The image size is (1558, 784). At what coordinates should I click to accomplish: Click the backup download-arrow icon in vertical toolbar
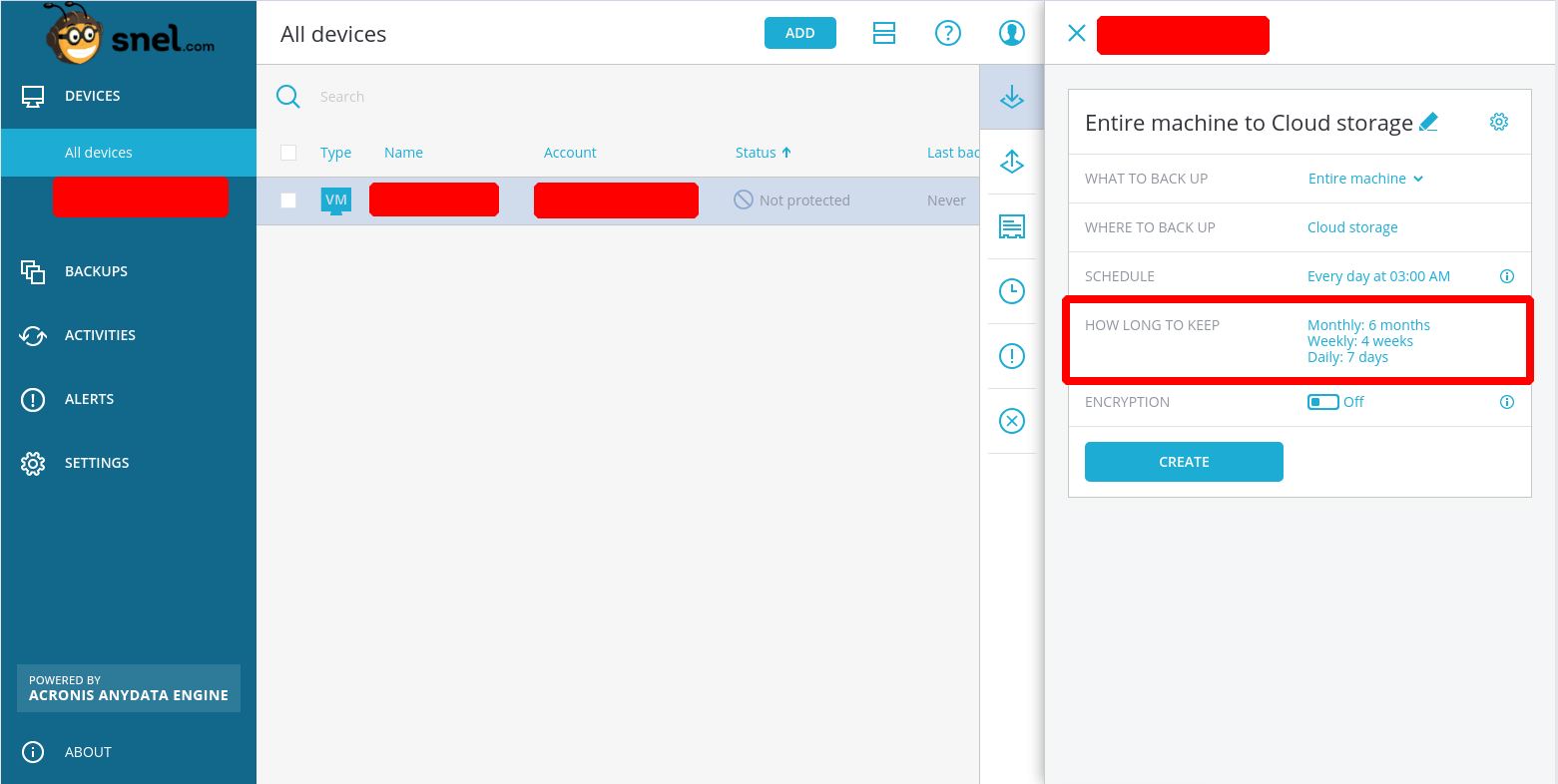point(1011,97)
